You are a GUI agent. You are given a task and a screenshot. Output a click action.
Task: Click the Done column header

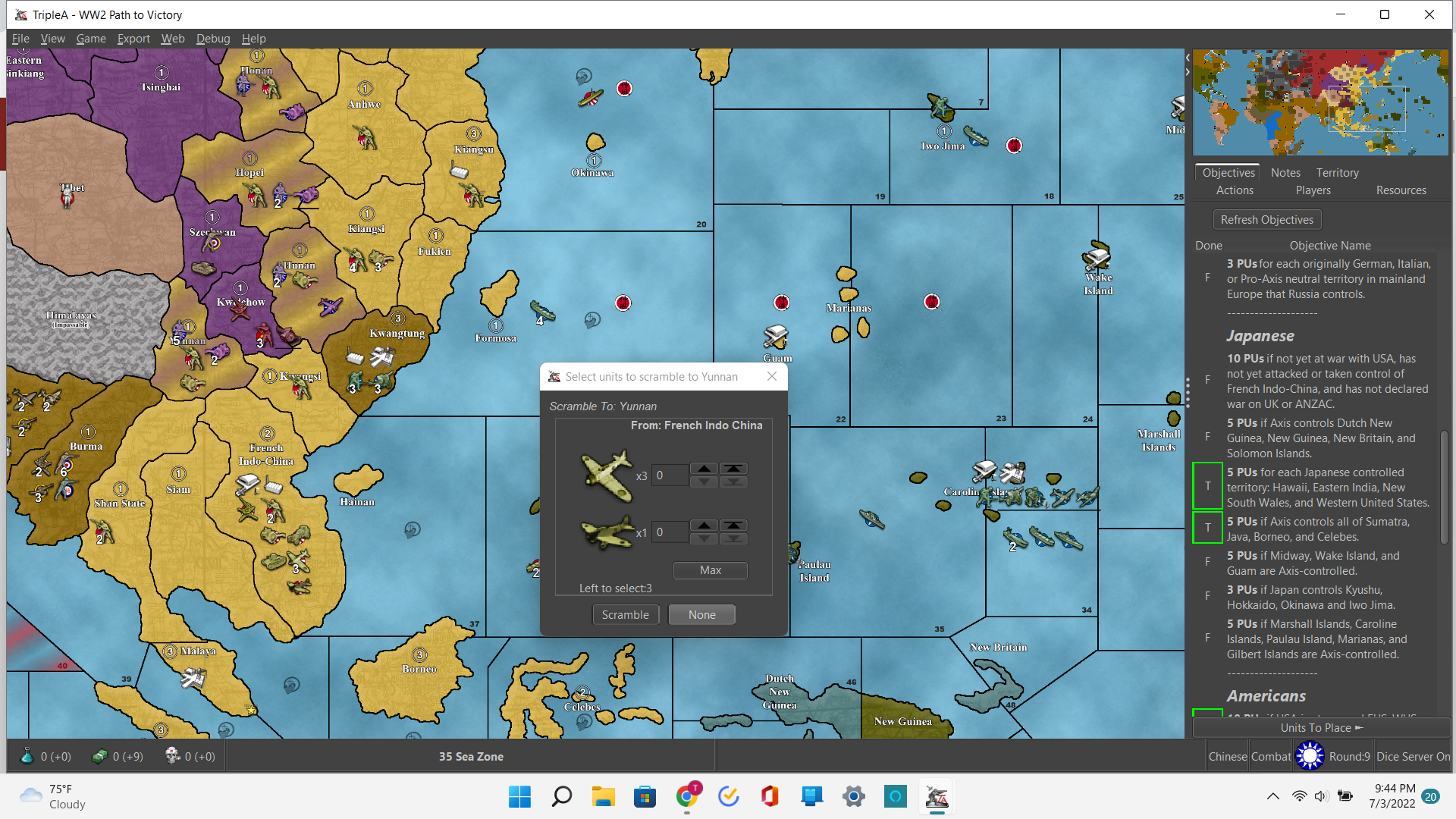coord(1208,246)
